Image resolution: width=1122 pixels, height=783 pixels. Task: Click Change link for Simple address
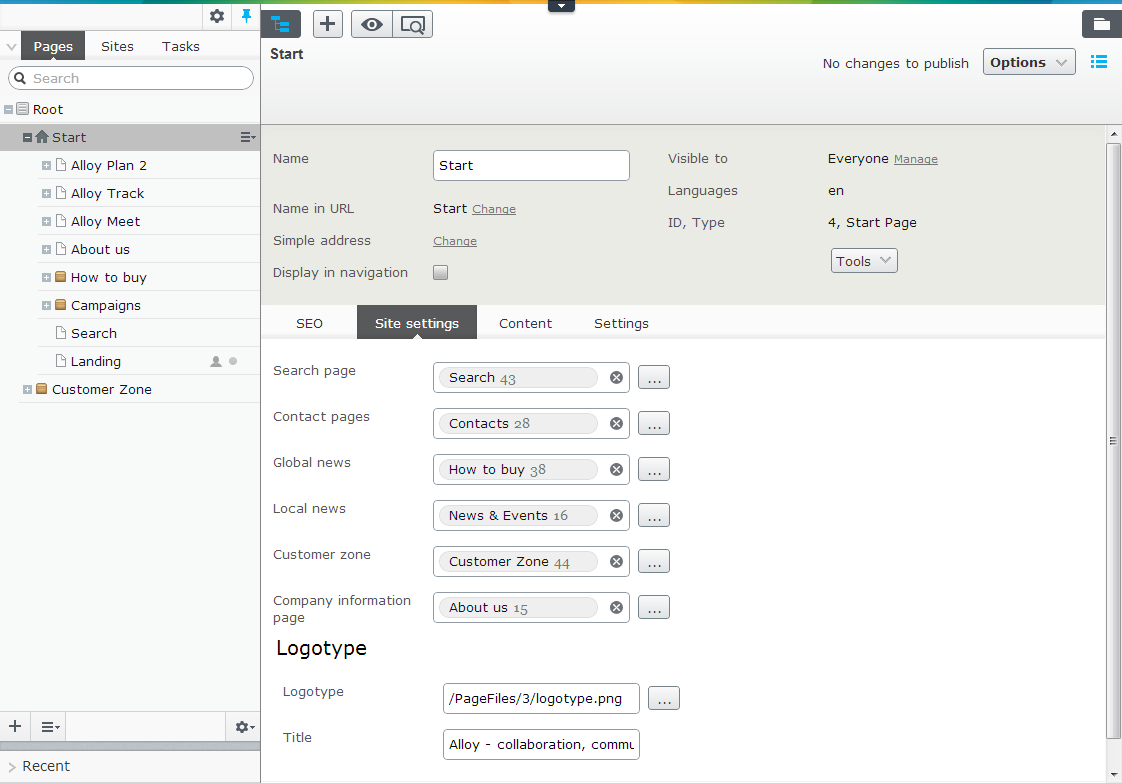point(454,241)
